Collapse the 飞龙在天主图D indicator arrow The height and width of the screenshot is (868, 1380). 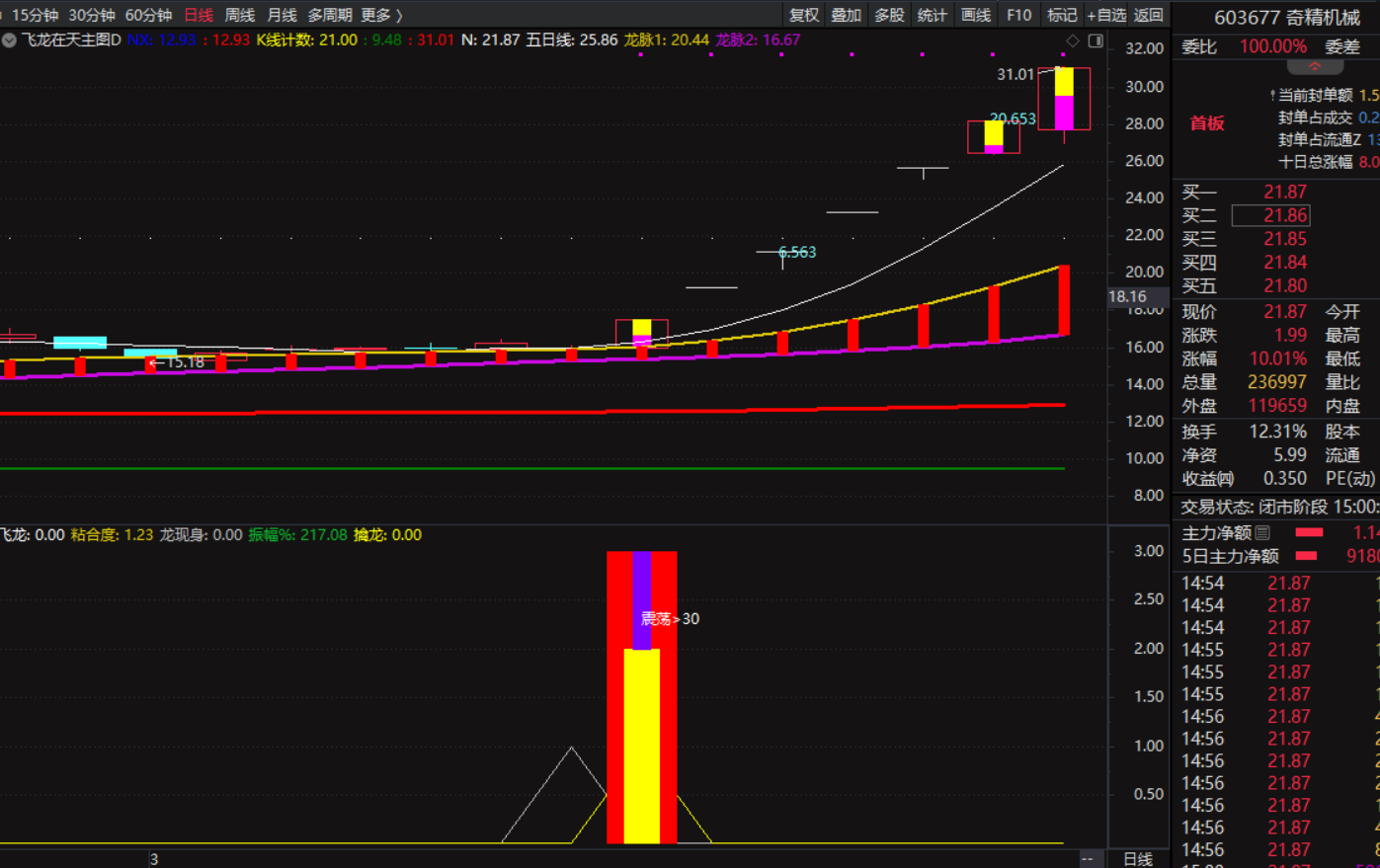pyautogui.click(x=9, y=40)
